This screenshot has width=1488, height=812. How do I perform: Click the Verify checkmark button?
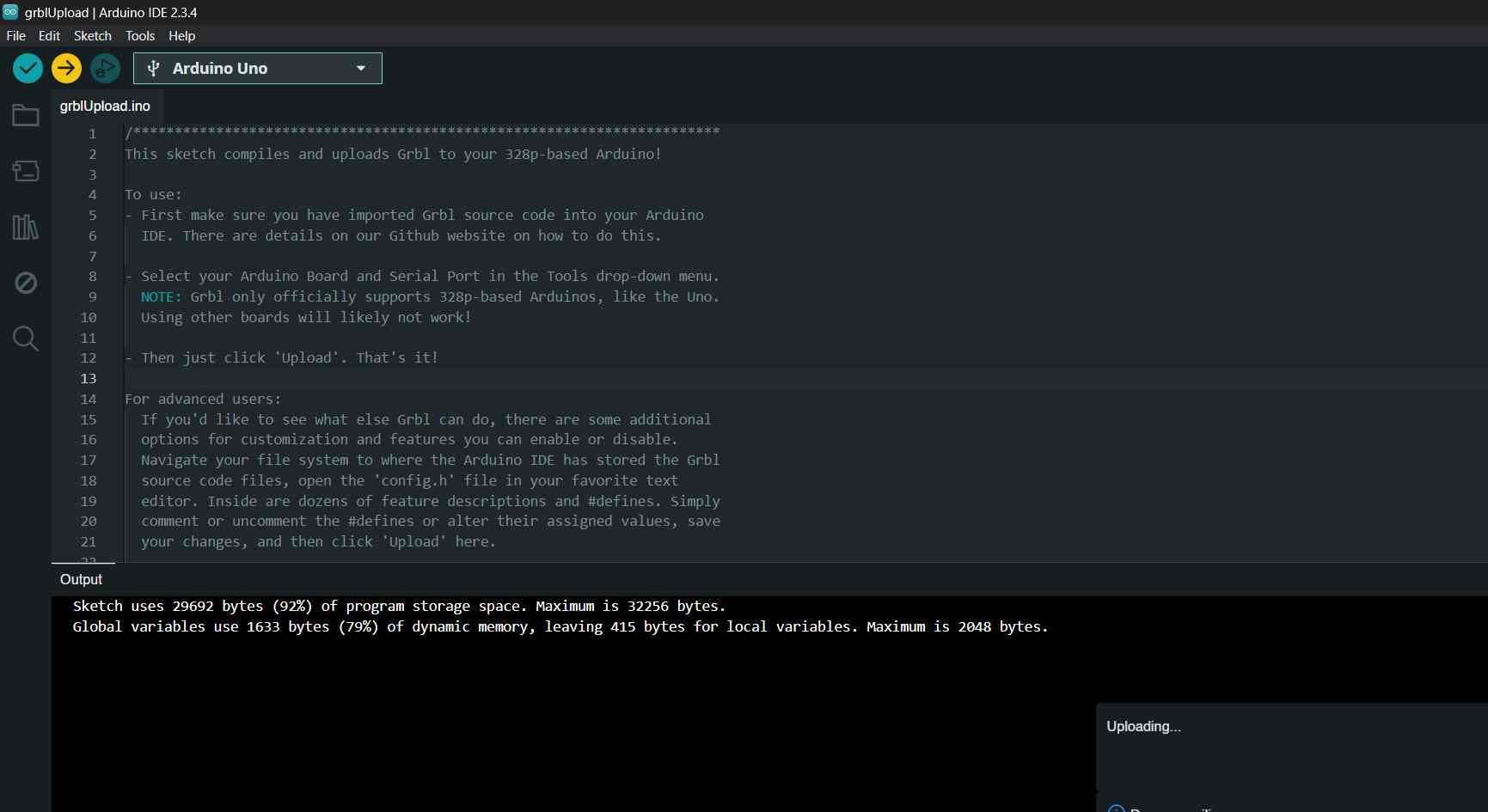pyautogui.click(x=28, y=68)
